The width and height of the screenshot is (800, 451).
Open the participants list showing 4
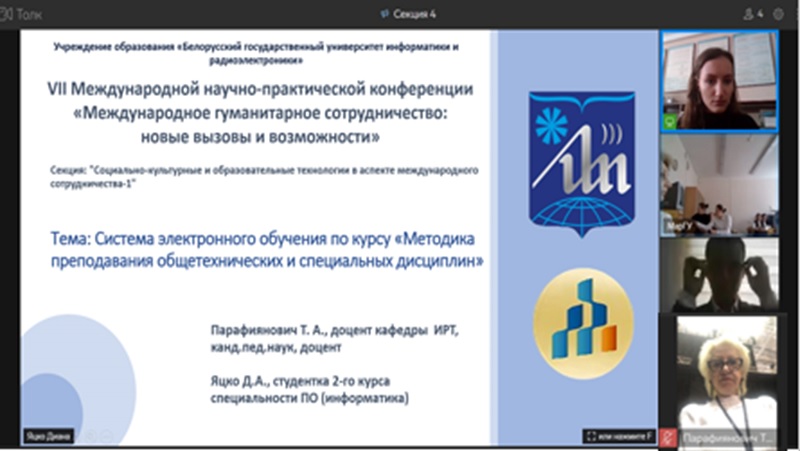(x=753, y=14)
